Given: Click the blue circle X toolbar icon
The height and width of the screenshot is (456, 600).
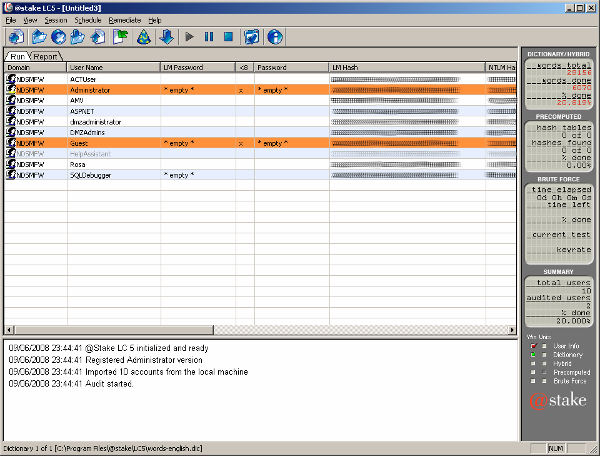Looking at the screenshot, I should 59,37.
